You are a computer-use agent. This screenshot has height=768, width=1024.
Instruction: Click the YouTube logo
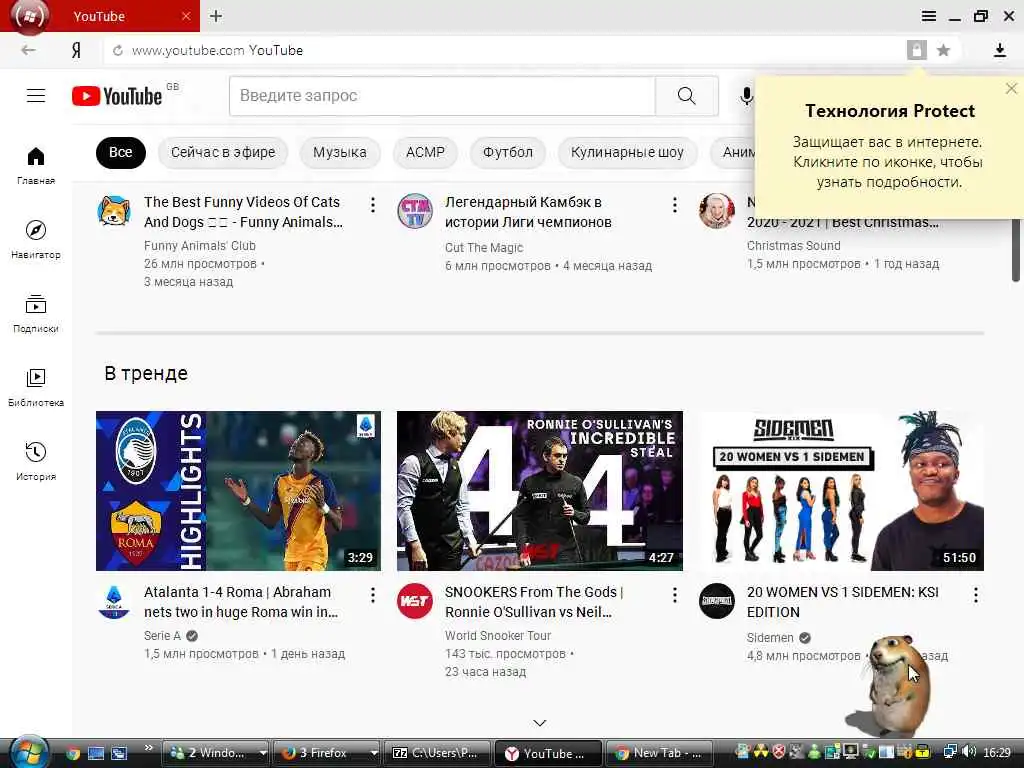pos(117,96)
